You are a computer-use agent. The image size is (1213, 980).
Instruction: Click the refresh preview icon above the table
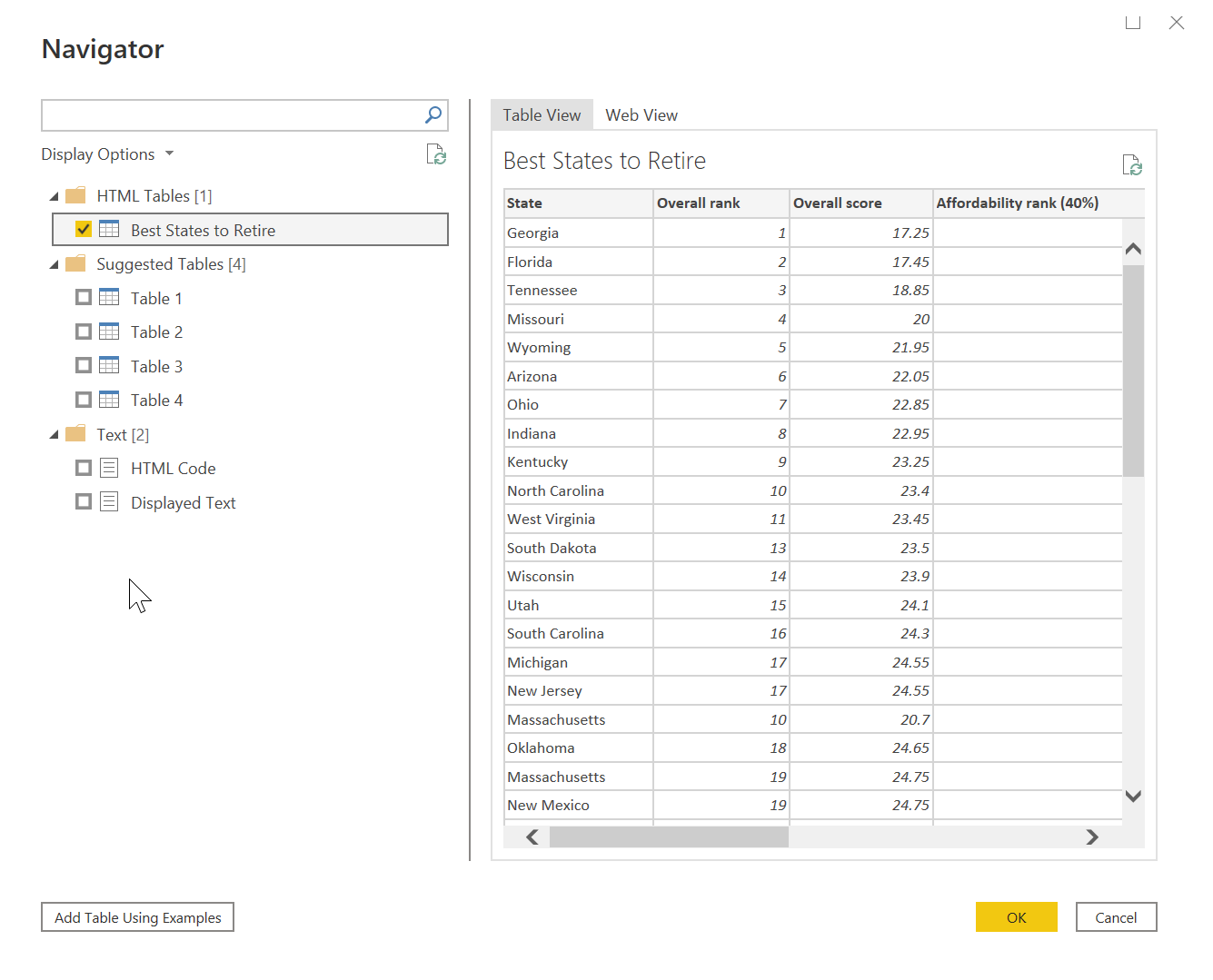(1132, 164)
